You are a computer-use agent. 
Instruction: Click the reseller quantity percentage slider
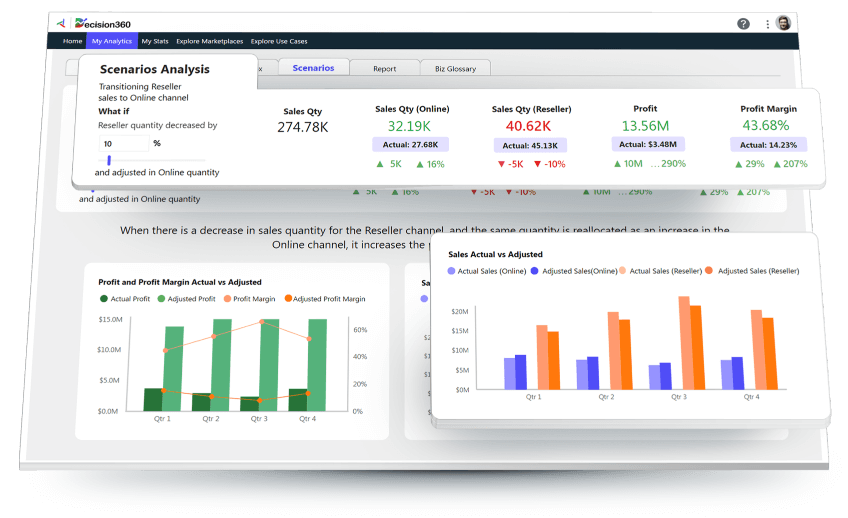[x=109, y=160]
